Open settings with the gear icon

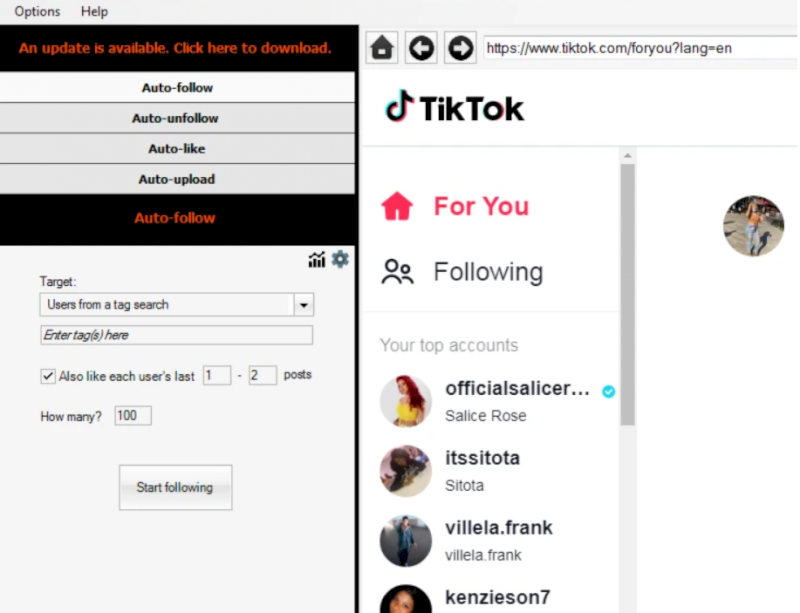pyautogui.click(x=340, y=259)
